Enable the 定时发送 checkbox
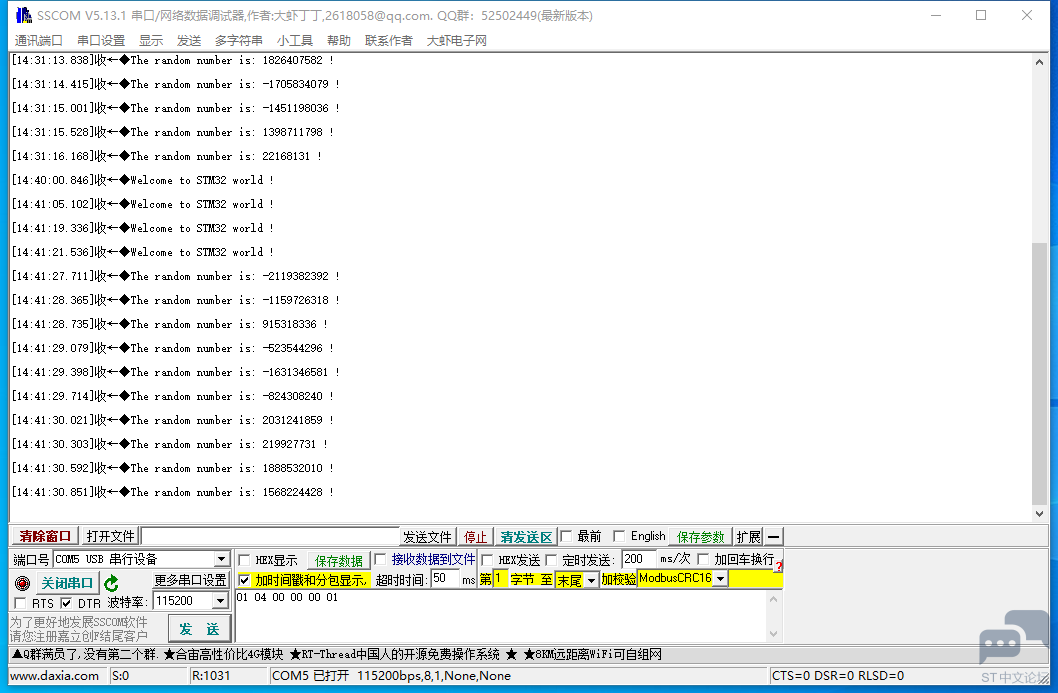Screen dimensions: 1058x693 pos(551,560)
